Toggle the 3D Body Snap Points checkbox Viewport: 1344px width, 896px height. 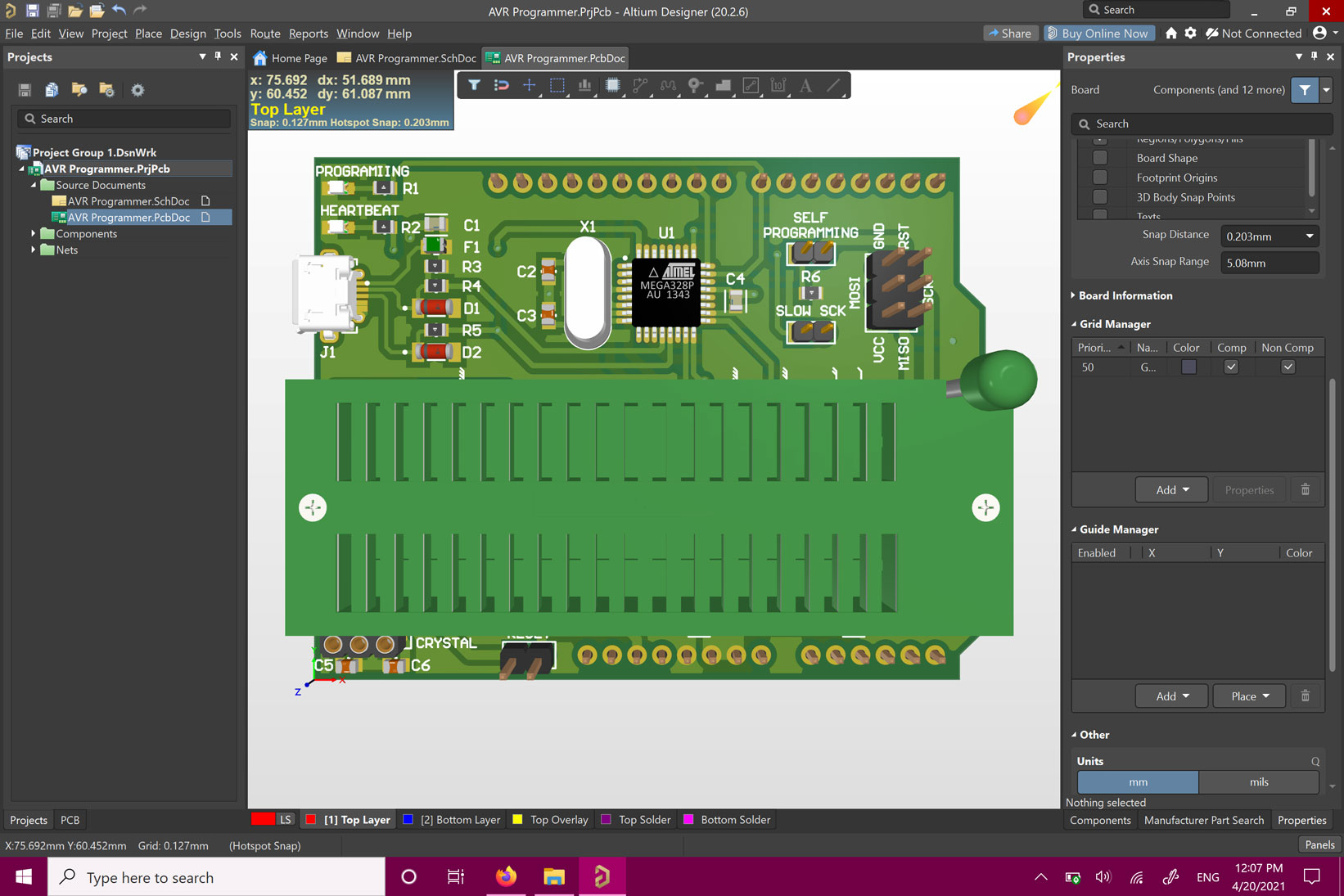pos(1100,197)
